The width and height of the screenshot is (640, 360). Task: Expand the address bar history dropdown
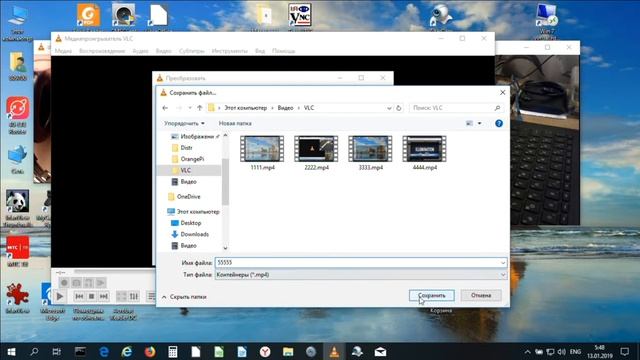tap(389, 108)
